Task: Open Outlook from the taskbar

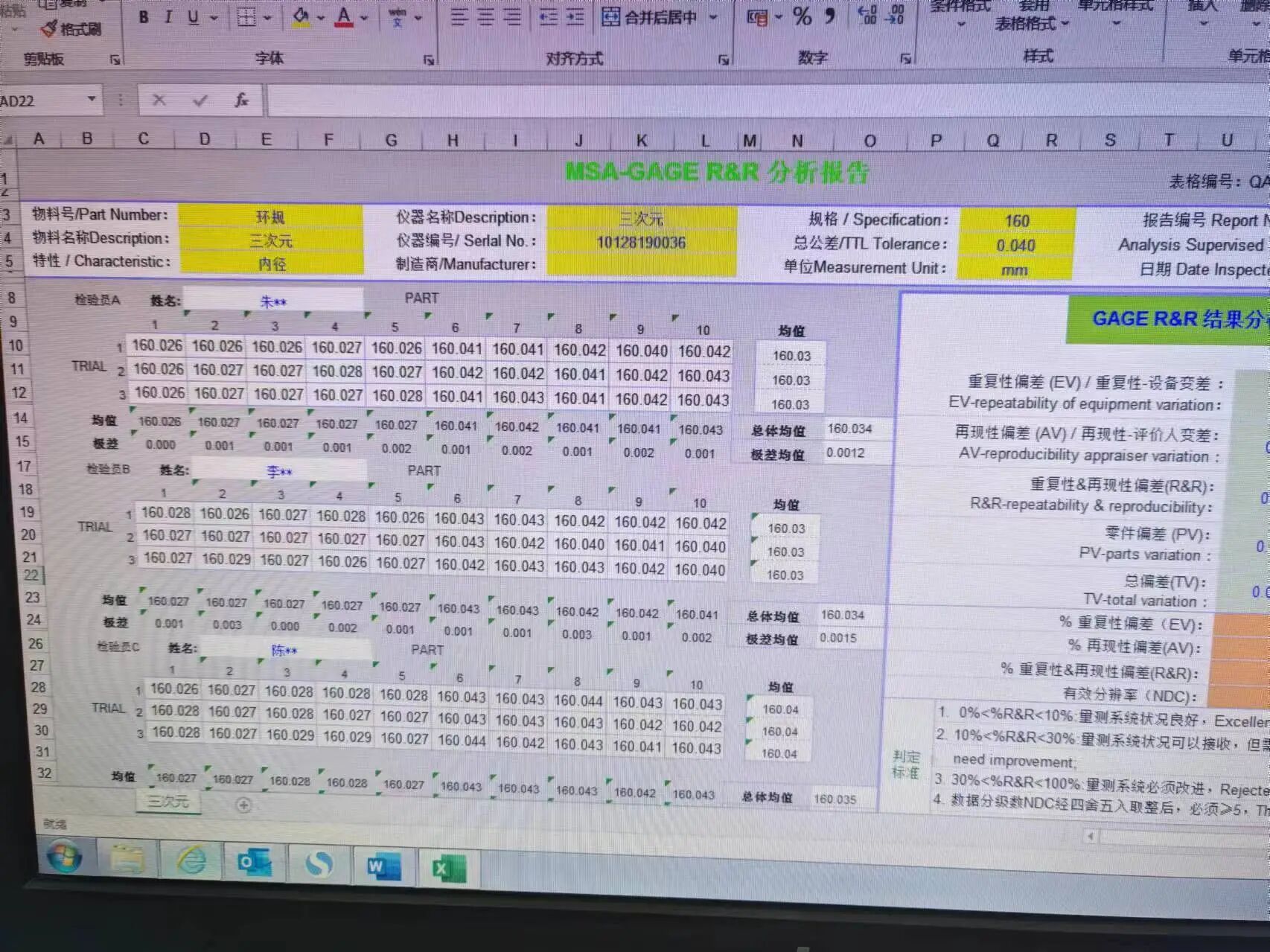Action: (254, 863)
